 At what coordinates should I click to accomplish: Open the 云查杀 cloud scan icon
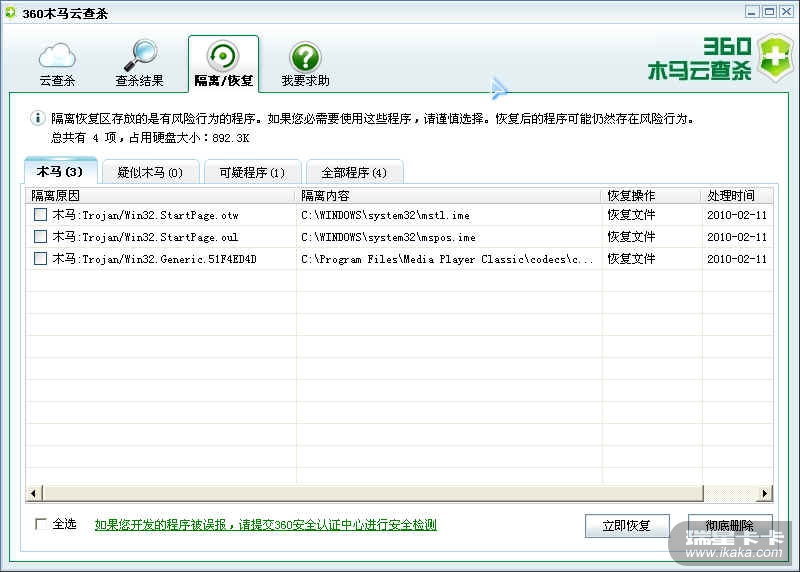(x=57, y=56)
